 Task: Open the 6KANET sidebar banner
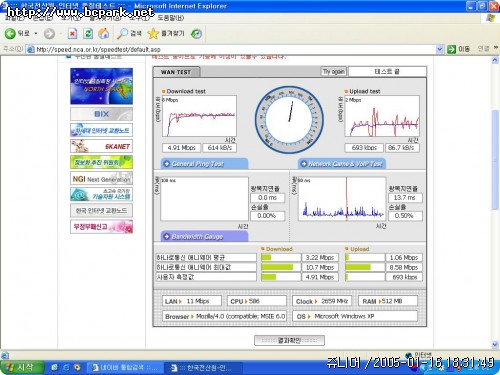101,146
